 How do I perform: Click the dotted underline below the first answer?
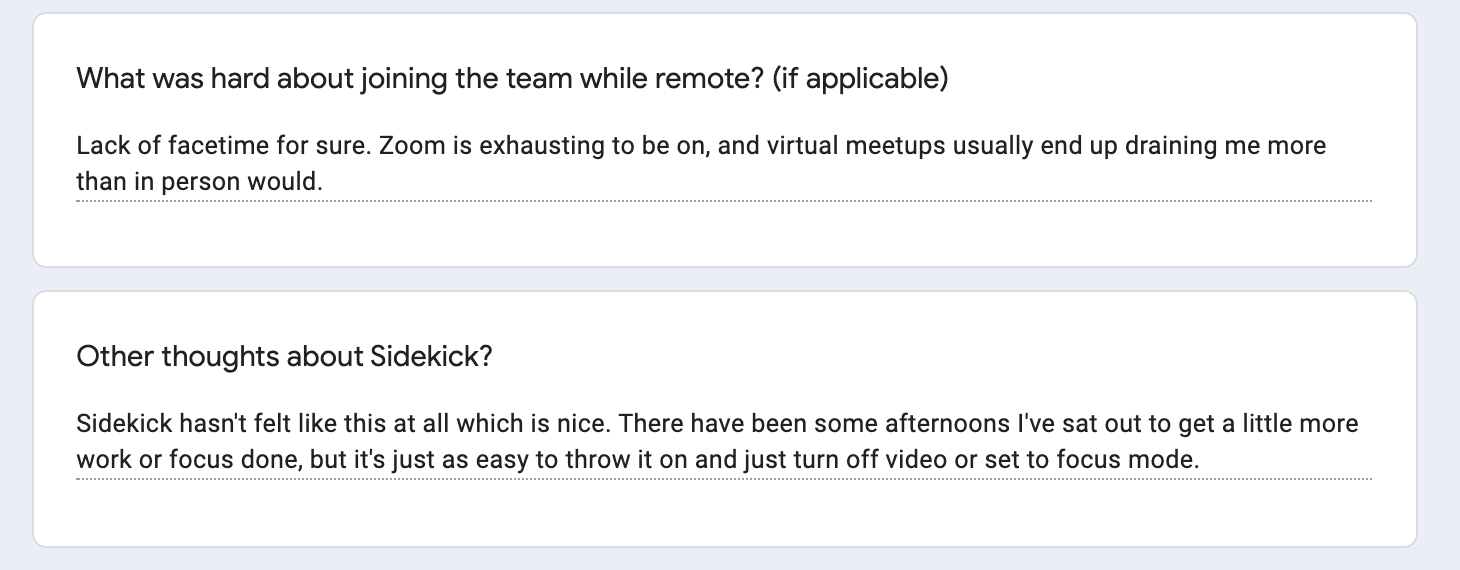point(724,201)
